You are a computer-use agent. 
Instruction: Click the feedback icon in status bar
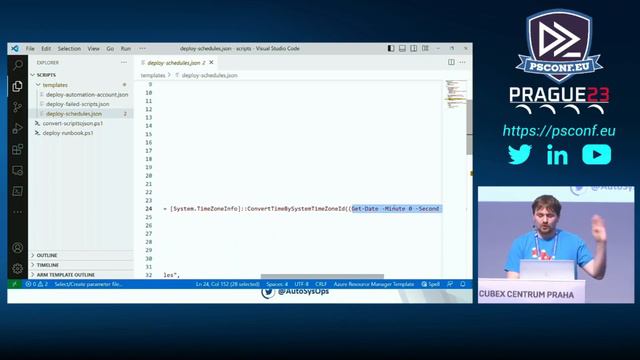(450, 284)
